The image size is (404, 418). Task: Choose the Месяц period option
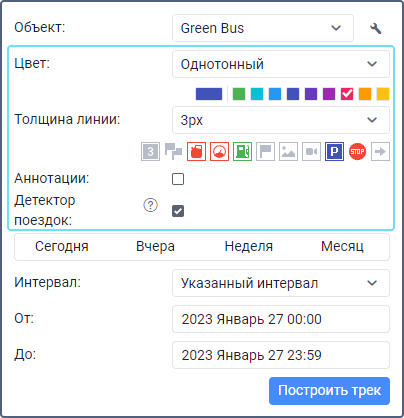[342, 247]
